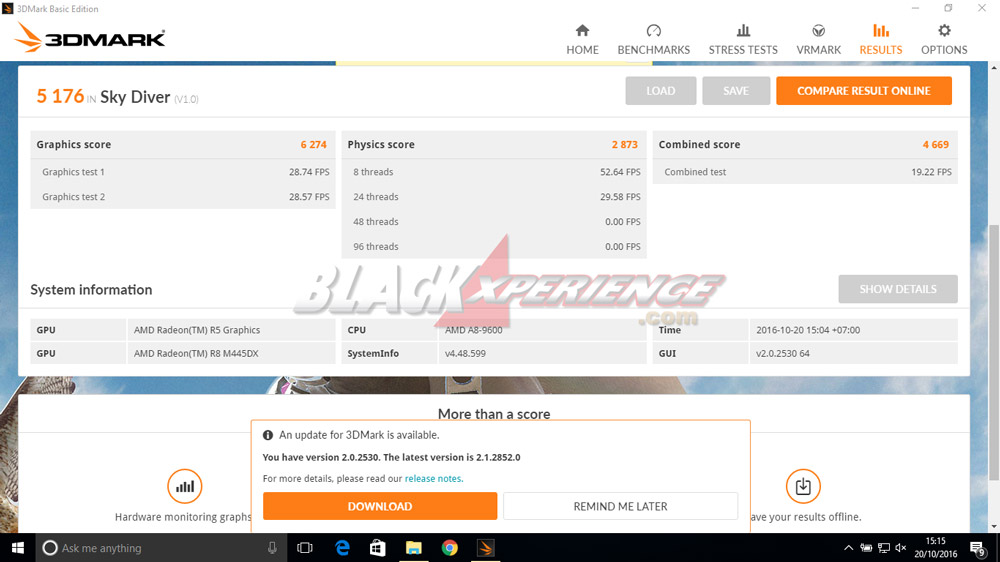The image size is (1000, 562).
Task: Open the Task View button
Action: coord(305,548)
